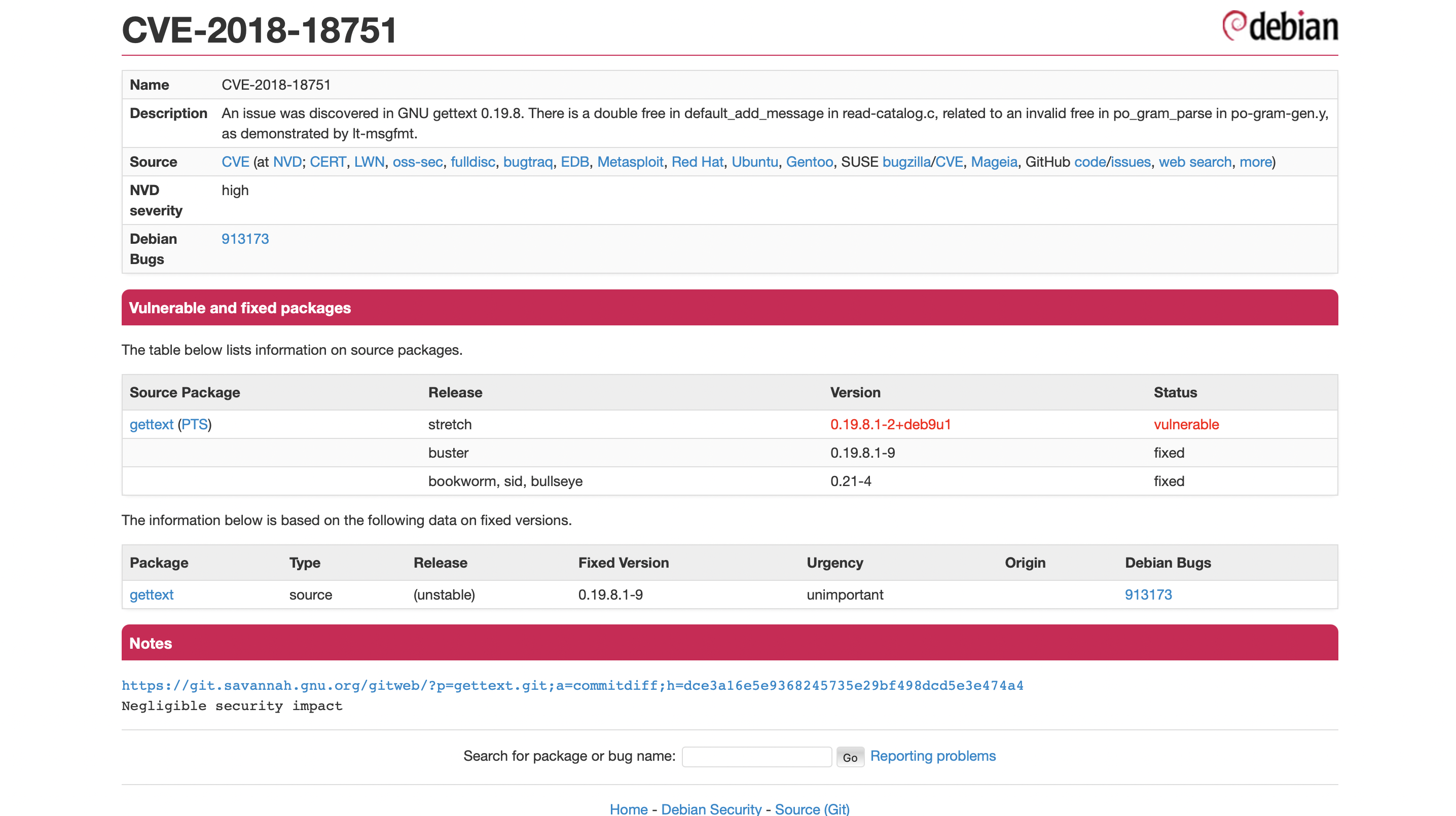Open the PTS link for gettext
1456x816 pixels.
coord(195,424)
